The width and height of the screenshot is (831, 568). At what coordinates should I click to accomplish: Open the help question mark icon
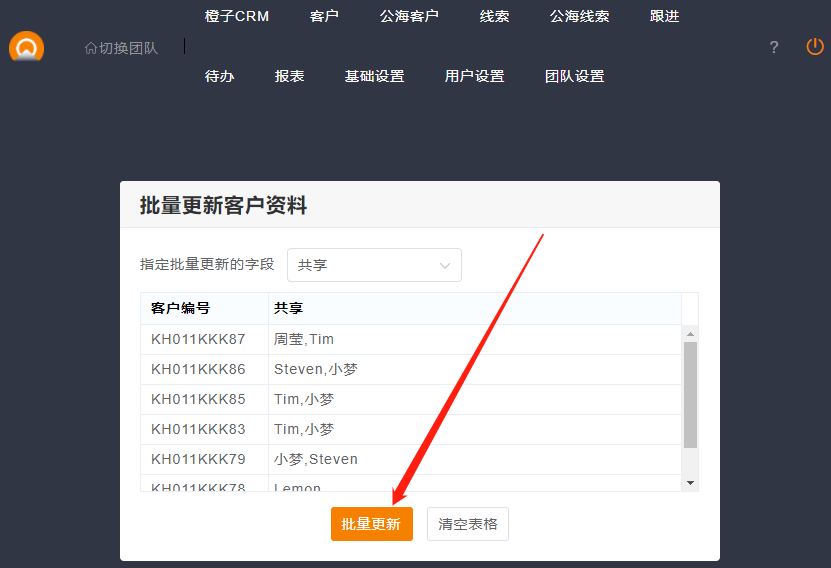(x=773, y=47)
